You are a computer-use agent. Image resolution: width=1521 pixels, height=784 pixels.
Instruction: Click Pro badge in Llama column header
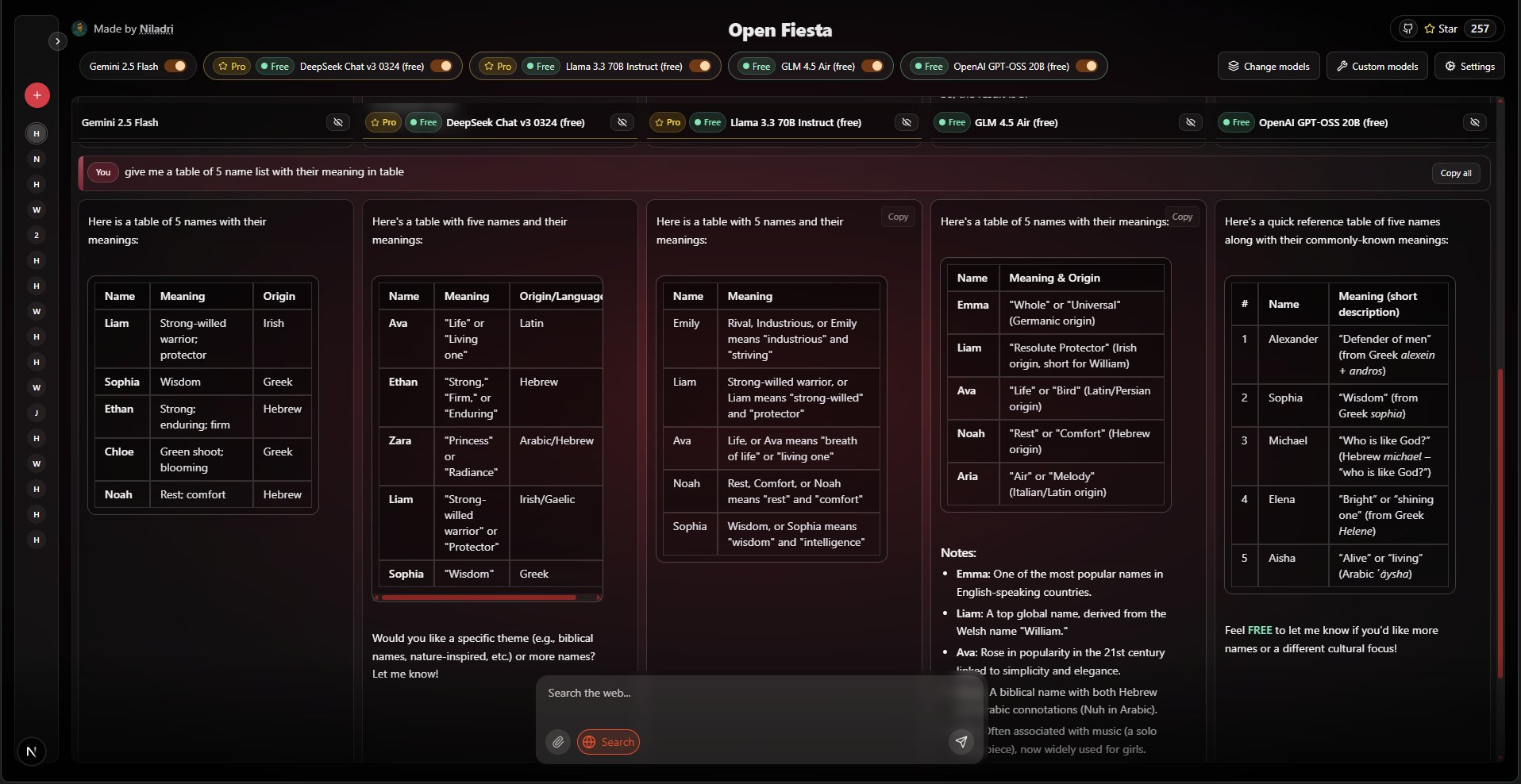pyautogui.click(x=668, y=122)
